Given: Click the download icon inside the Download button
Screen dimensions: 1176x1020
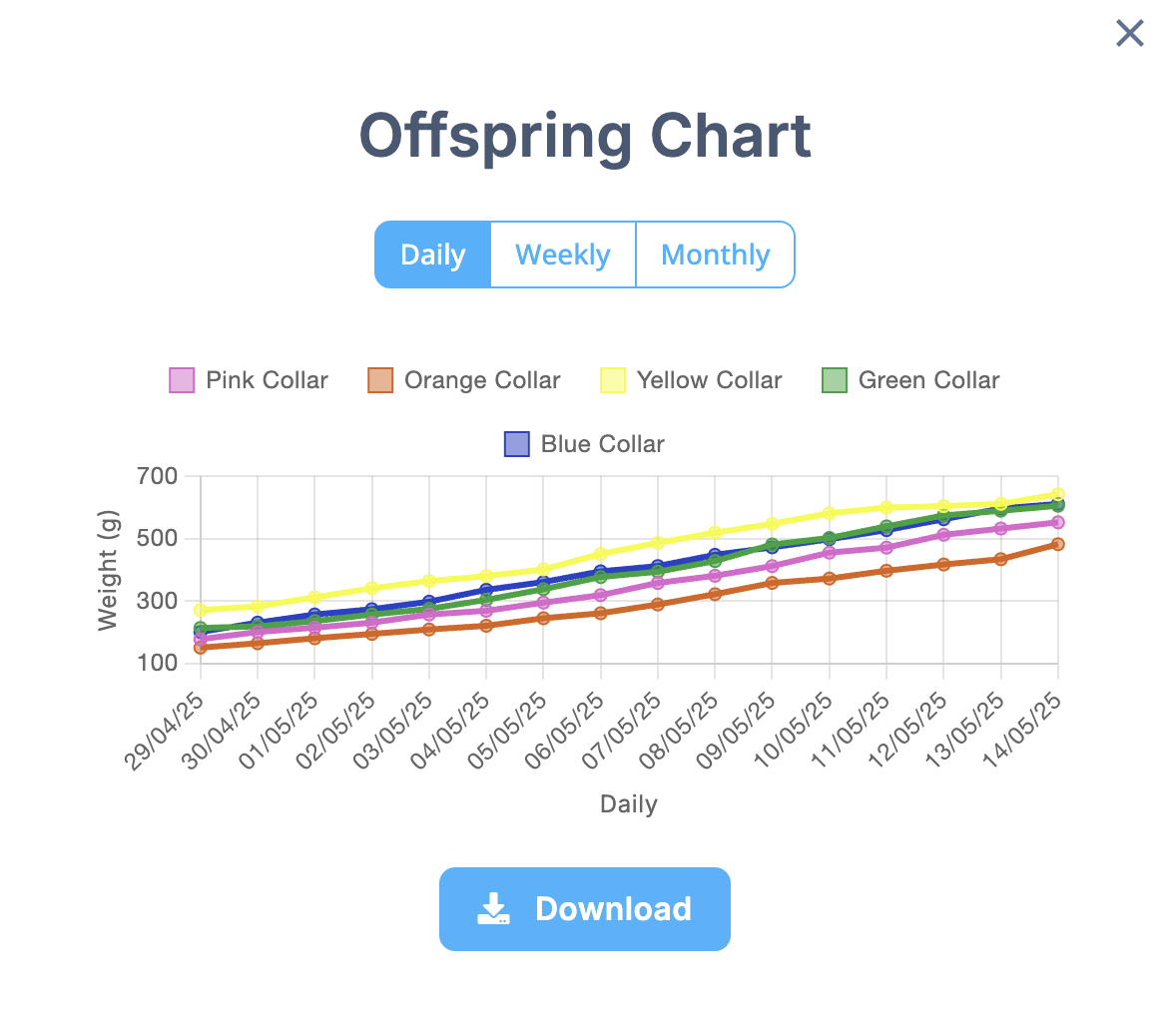Looking at the screenshot, I should tap(493, 908).
